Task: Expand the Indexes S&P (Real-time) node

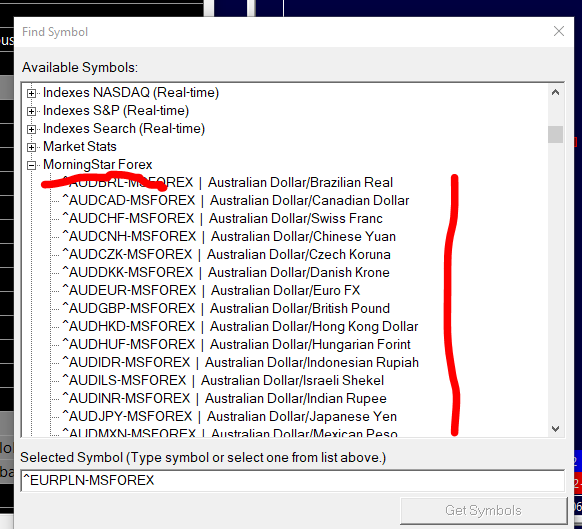Action: click(32, 111)
